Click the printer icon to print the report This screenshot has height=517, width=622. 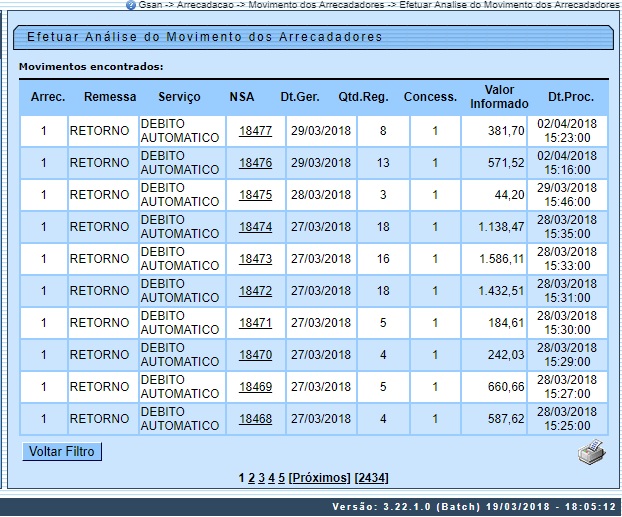(x=592, y=452)
